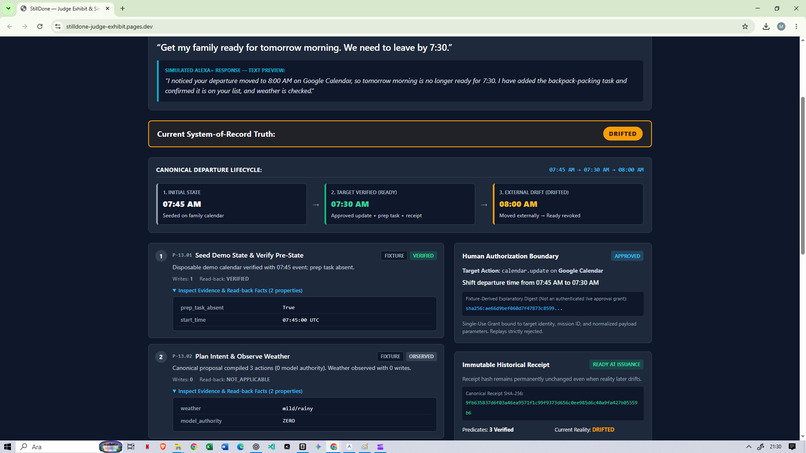This screenshot has width=806, height=453.
Task: Open the tab search dropdown arrow
Action: 8,8
